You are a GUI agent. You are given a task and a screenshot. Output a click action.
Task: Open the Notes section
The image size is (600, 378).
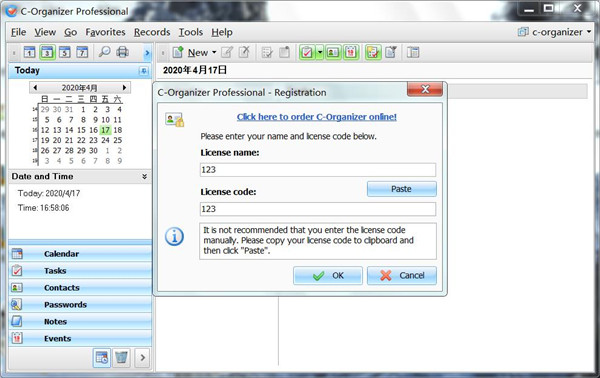tap(80, 321)
